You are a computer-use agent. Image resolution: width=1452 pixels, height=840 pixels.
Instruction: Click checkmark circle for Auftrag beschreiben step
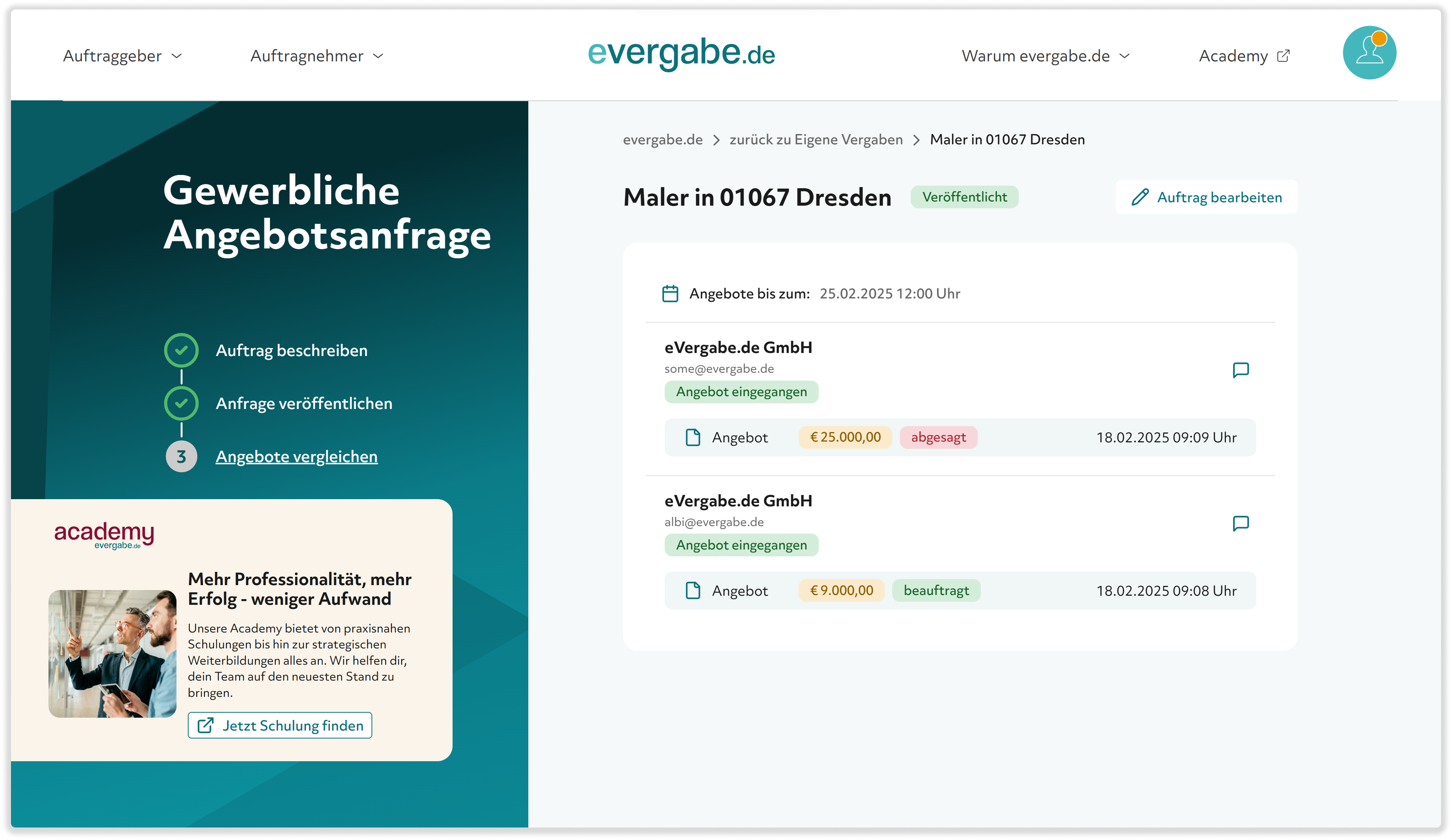click(x=181, y=350)
